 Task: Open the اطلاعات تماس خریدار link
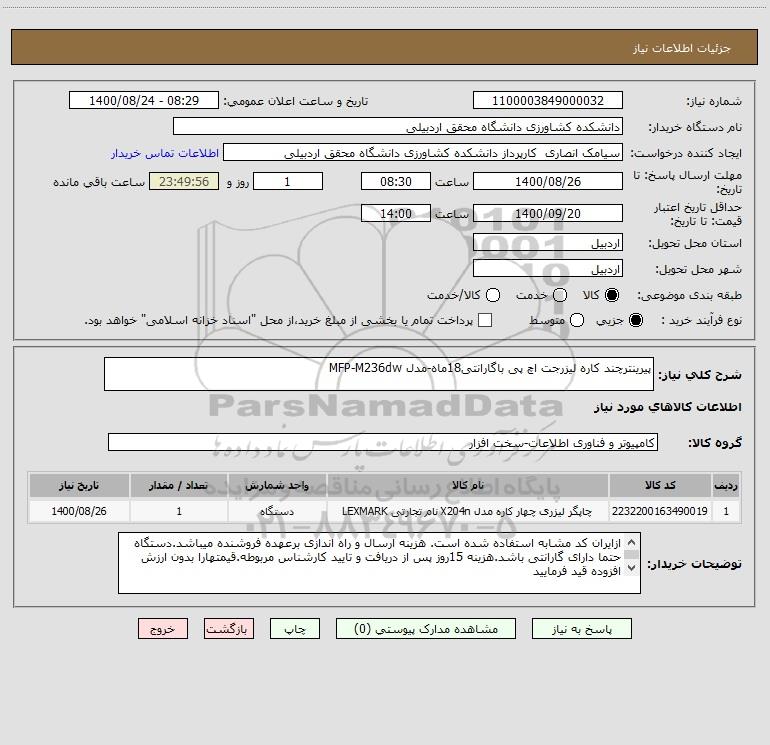165,153
